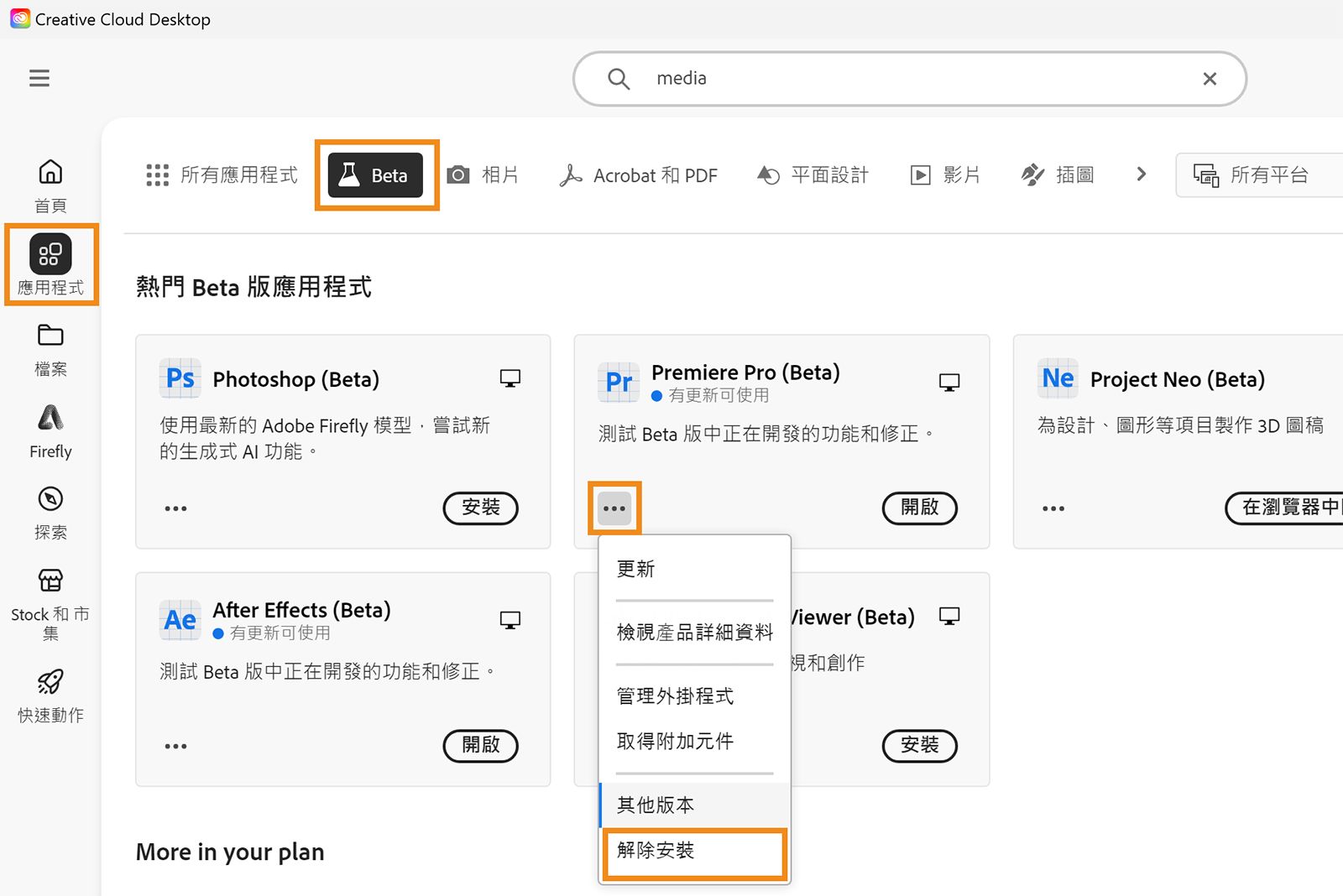Choose 其他版本 from menu
1343x896 pixels.
pos(694,805)
